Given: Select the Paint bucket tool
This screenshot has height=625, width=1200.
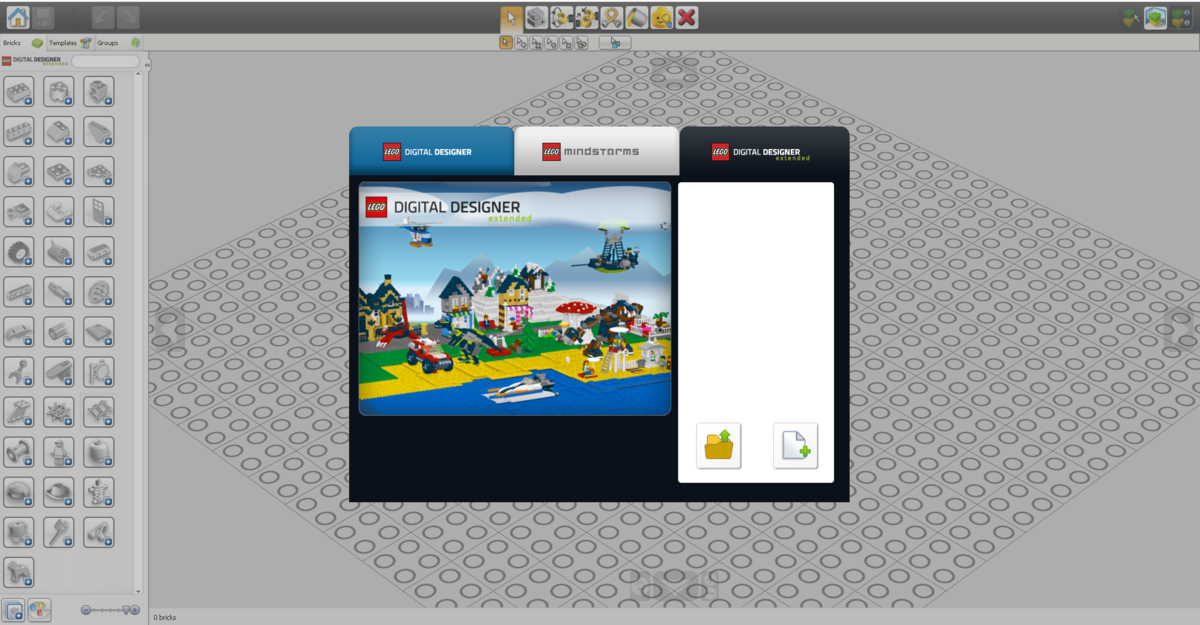Looking at the screenshot, I should [x=637, y=17].
